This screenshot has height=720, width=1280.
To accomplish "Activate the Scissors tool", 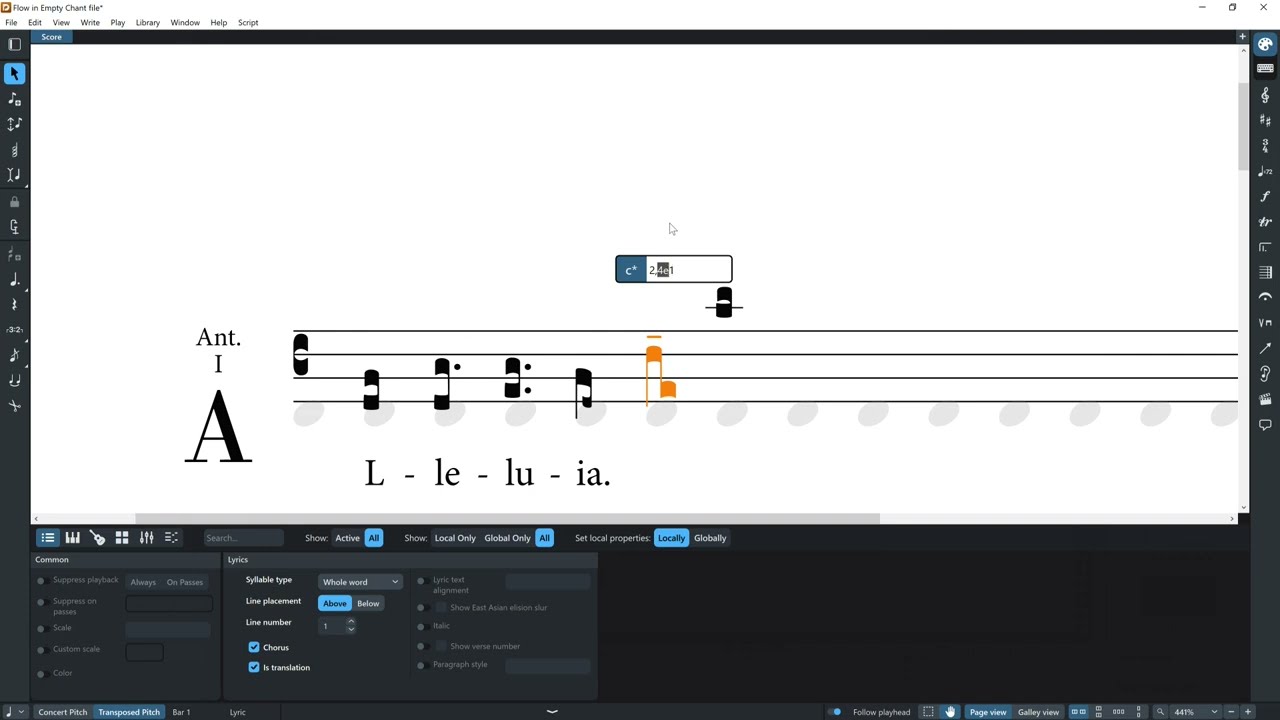I will pyautogui.click(x=14, y=406).
